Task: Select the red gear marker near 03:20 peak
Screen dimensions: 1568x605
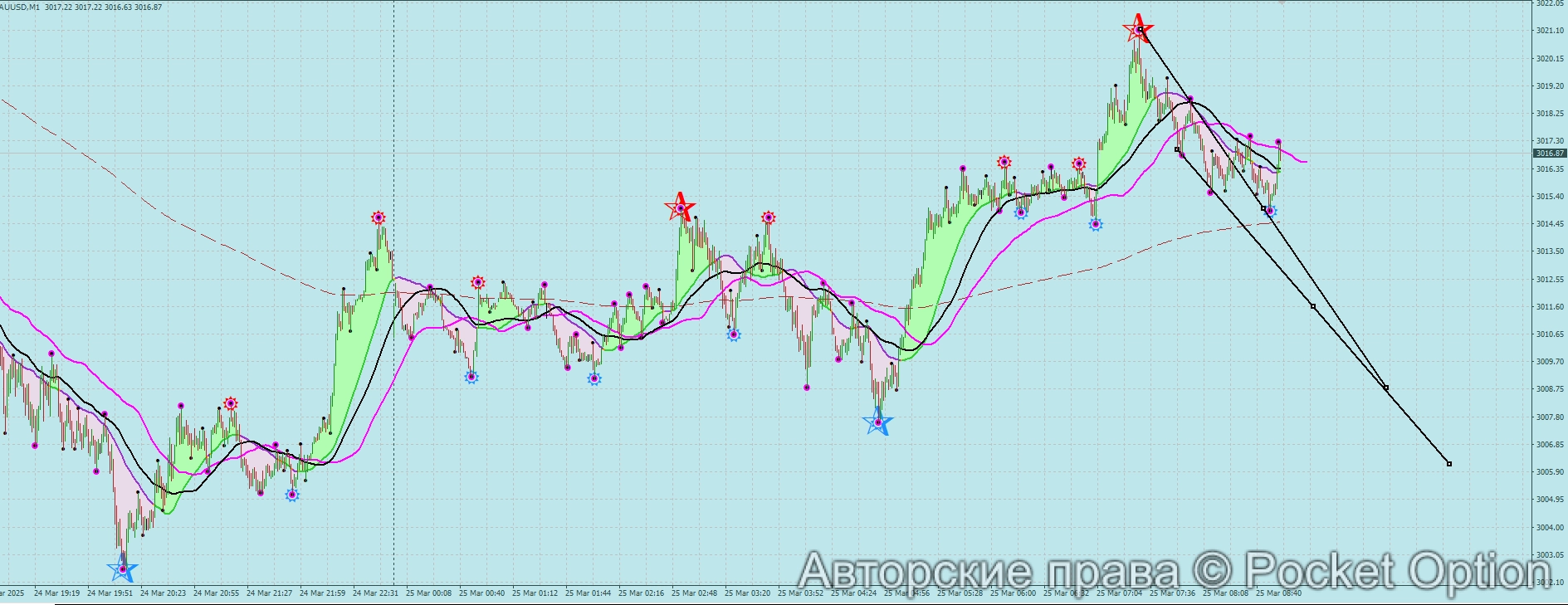Action: pyautogui.click(x=769, y=218)
